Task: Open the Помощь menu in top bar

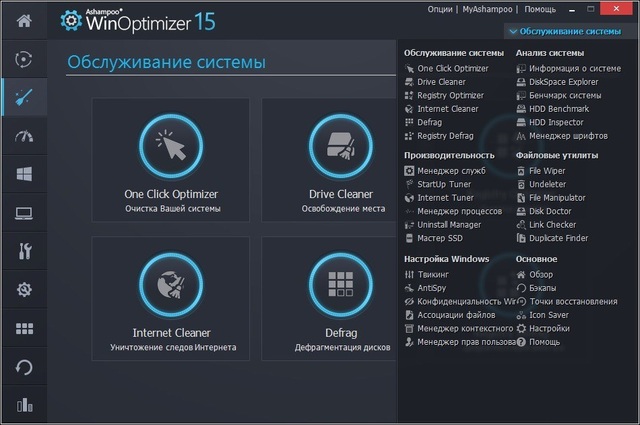Action: point(540,9)
